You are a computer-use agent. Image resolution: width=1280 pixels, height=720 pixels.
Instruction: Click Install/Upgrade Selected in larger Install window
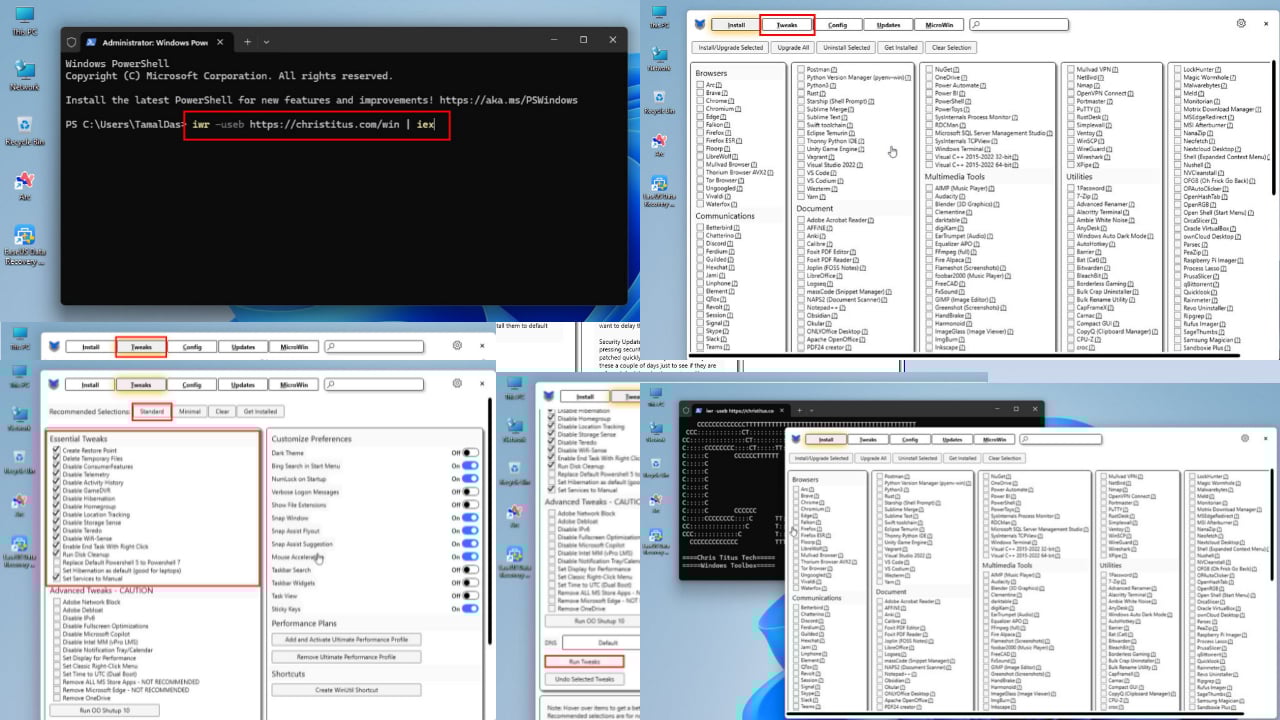click(729, 47)
